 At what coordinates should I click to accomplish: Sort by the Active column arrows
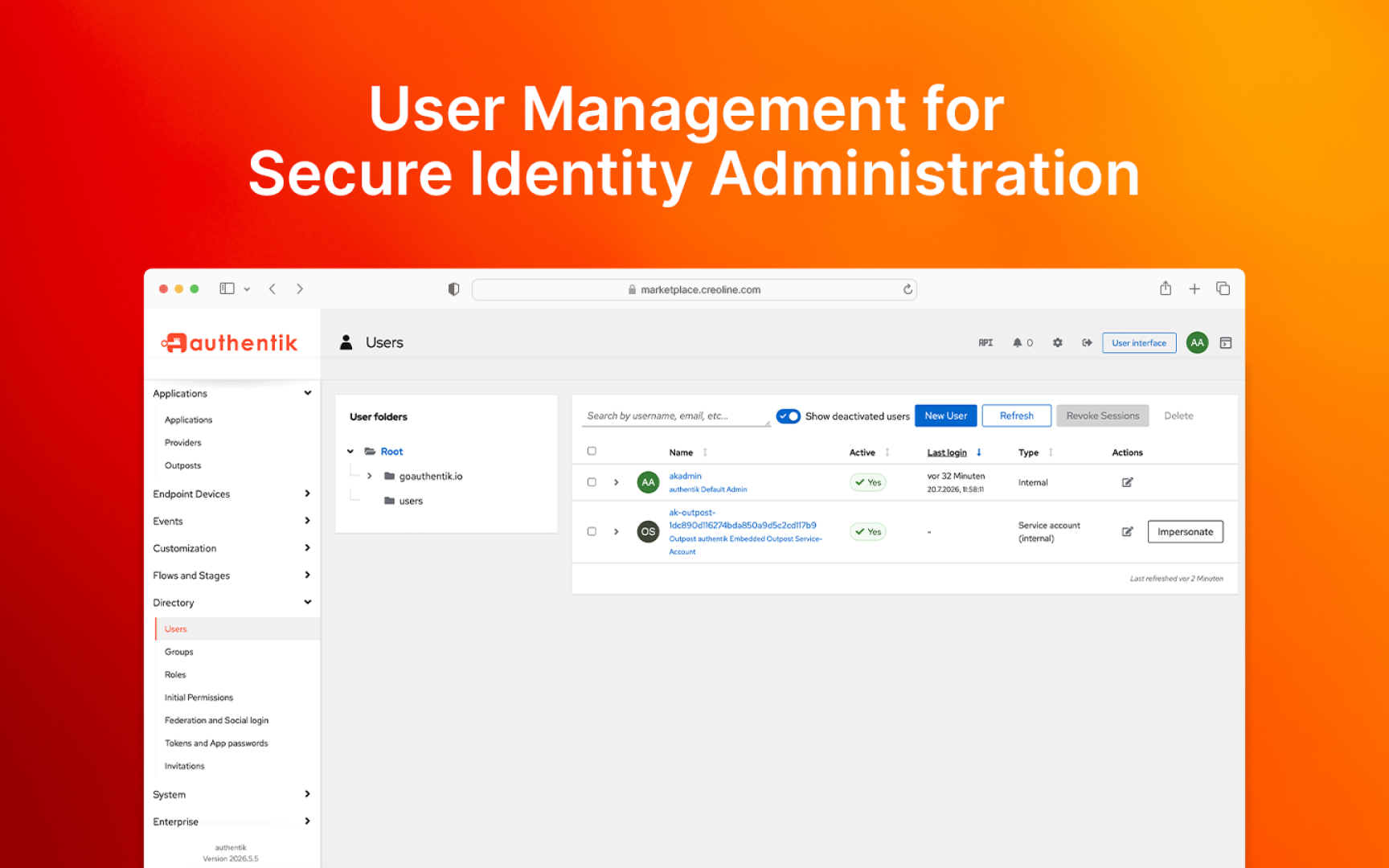pos(887,452)
